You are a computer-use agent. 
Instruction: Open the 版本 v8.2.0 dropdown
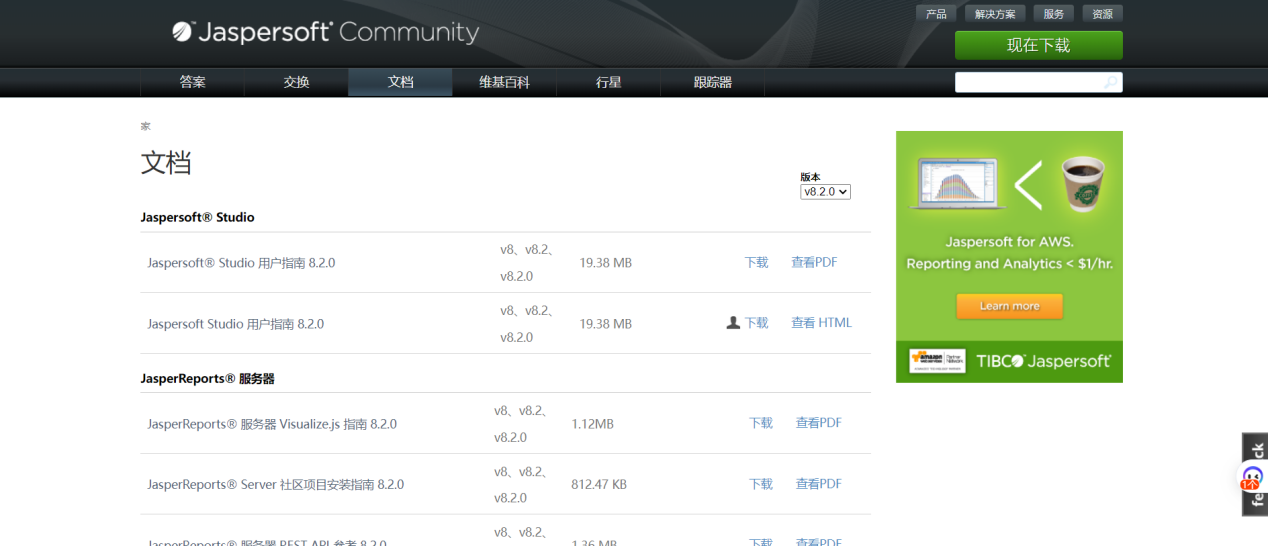coord(825,191)
